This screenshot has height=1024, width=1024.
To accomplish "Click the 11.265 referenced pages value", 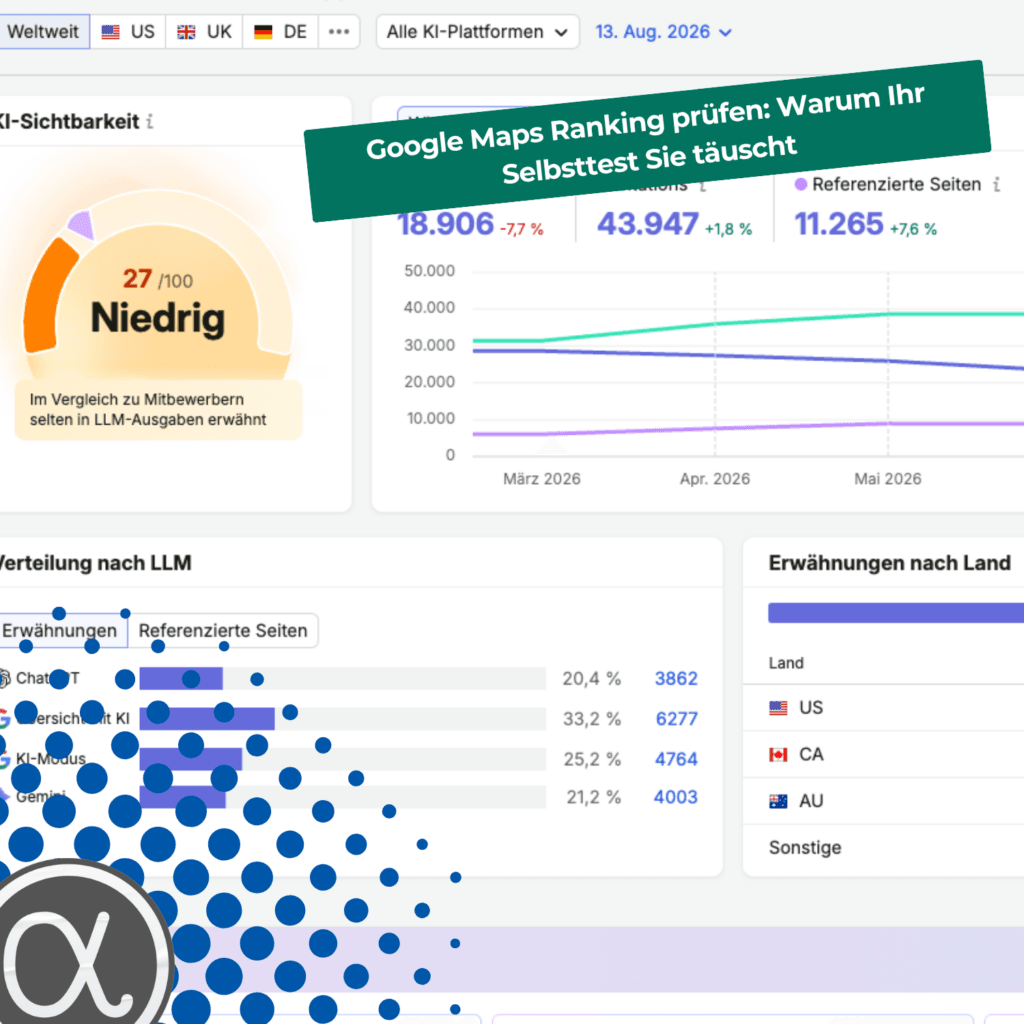I will pyautogui.click(x=839, y=224).
